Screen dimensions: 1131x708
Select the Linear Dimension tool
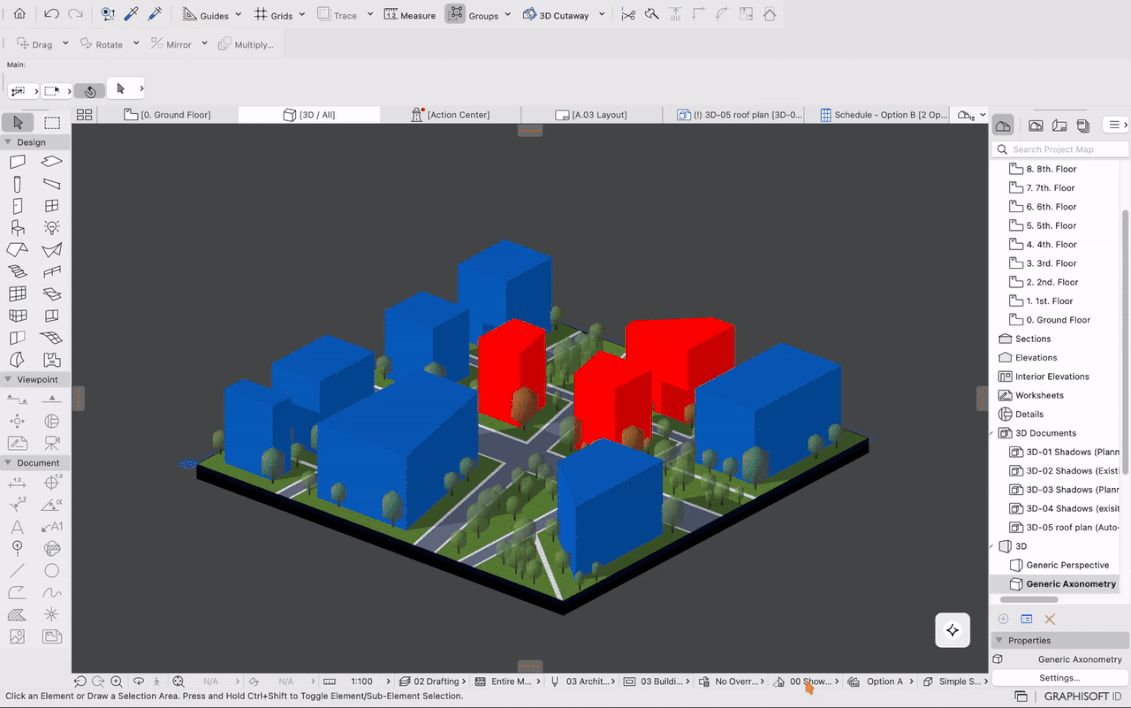(x=17, y=483)
